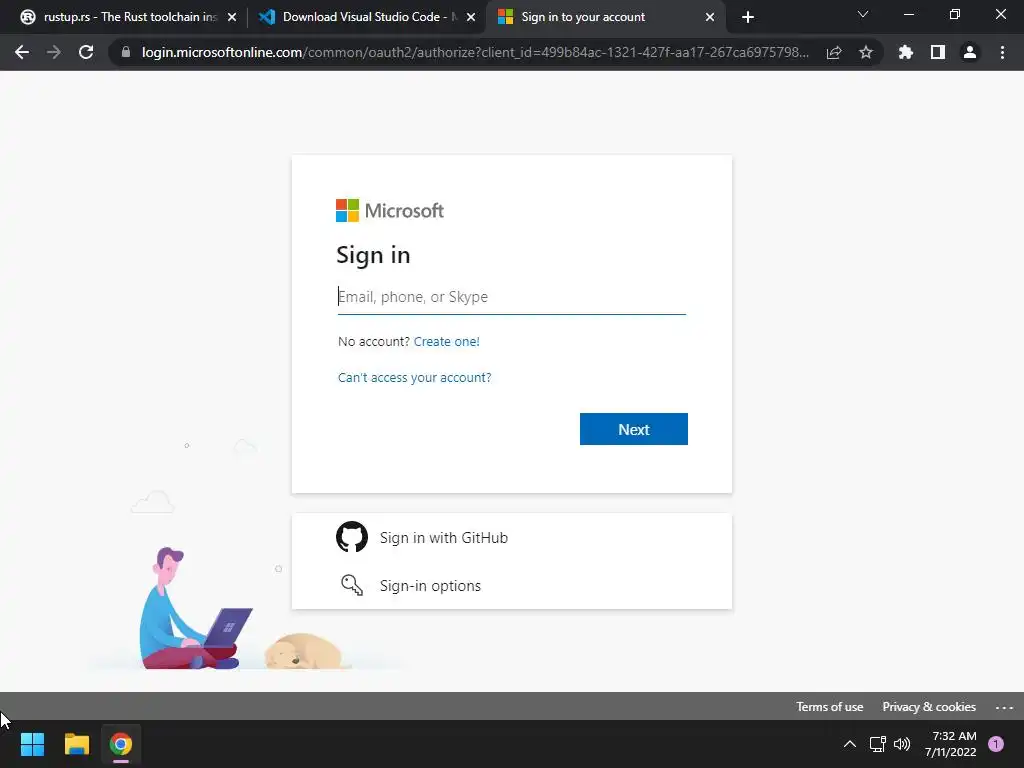Click the blue Next button
1024x768 pixels.
pos(633,429)
